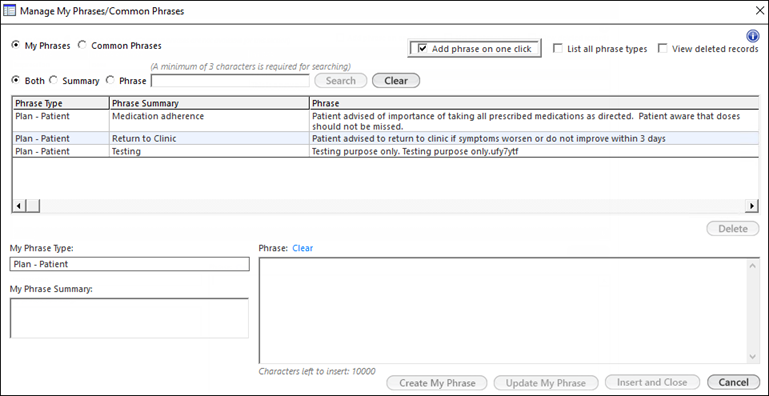
Task: Enable List all phrase types checkbox
Action: 557,49
